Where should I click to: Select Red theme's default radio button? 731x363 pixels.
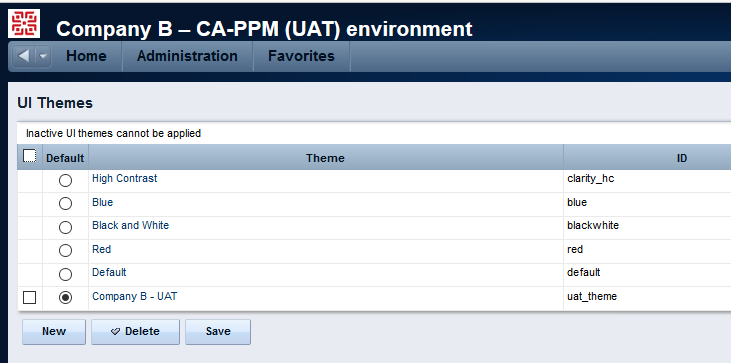65,251
